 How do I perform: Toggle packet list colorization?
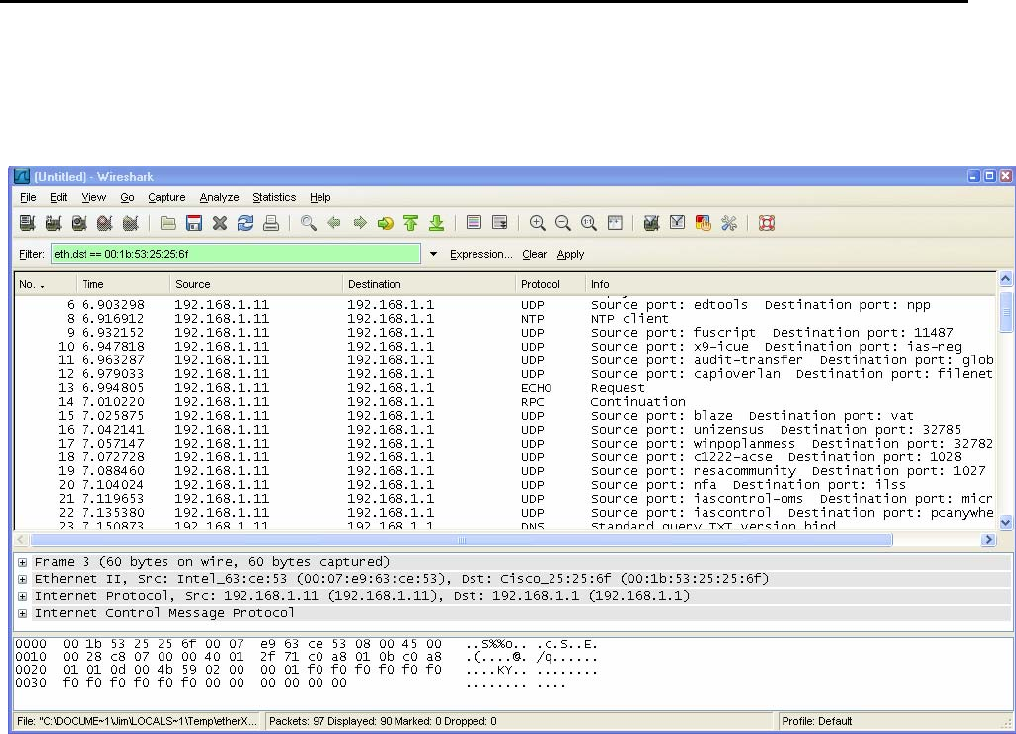pyautogui.click(x=474, y=224)
